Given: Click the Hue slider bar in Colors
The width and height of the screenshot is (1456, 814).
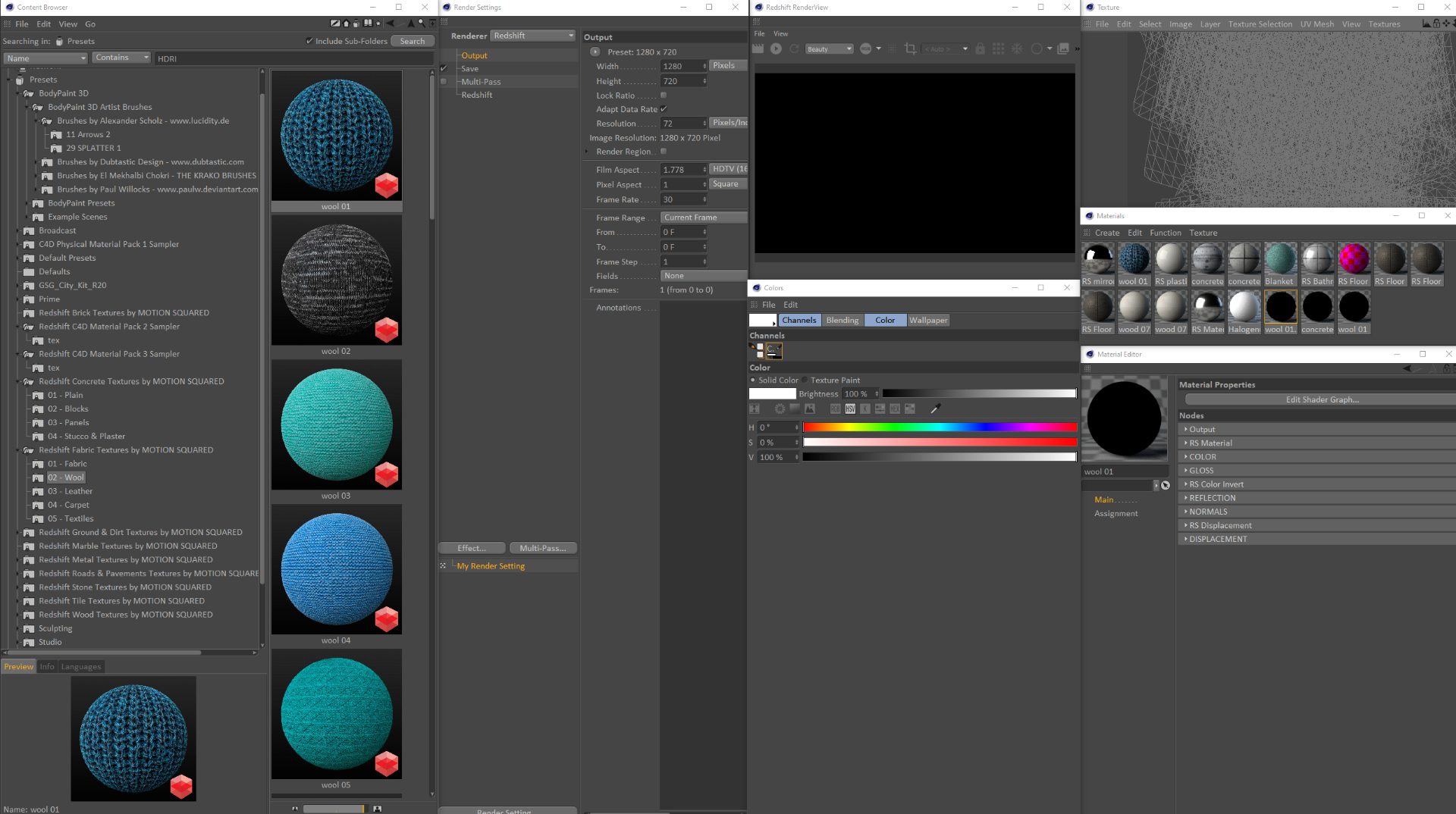Looking at the screenshot, I should [x=940, y=427].
